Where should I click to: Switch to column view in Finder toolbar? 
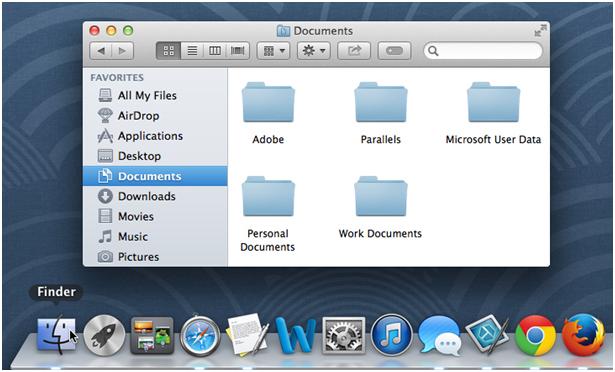(215, 51)
